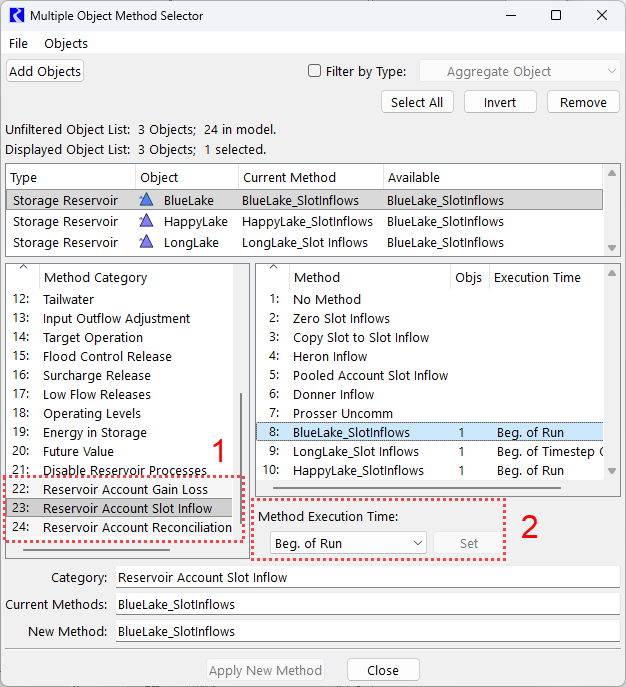Open the Aggregate Object type dropdown
This screenshot has width=626, height=687.
pos(519,71)
